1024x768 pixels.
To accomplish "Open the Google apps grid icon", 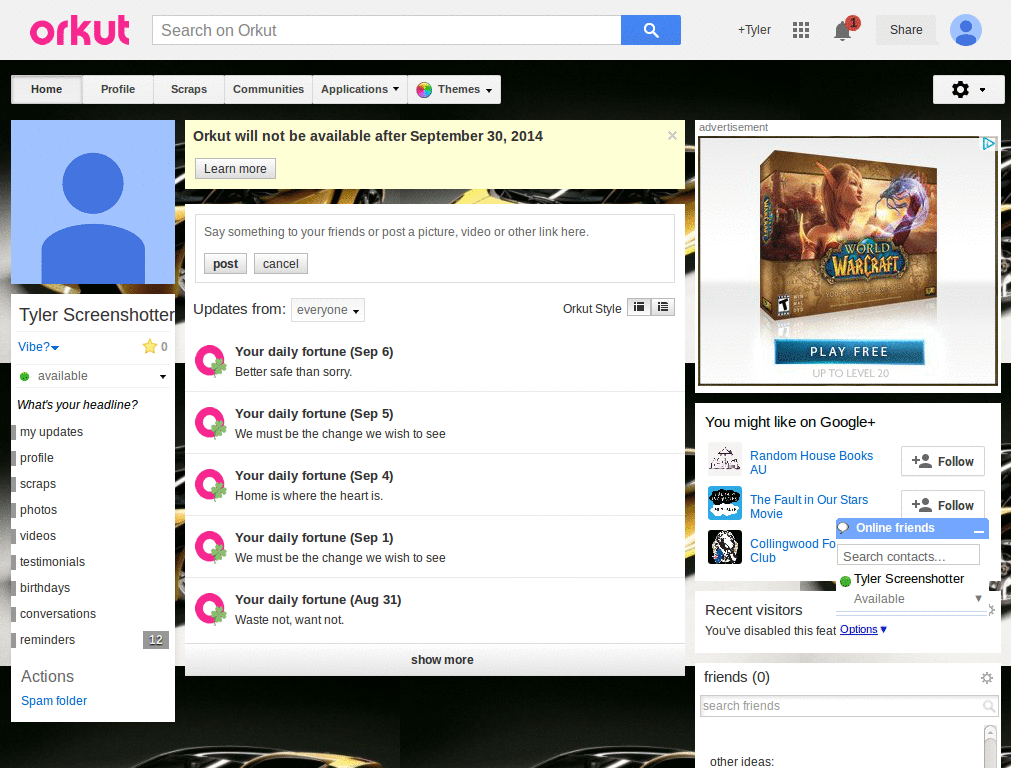I will pyautogui.click(x=801, y=30).
